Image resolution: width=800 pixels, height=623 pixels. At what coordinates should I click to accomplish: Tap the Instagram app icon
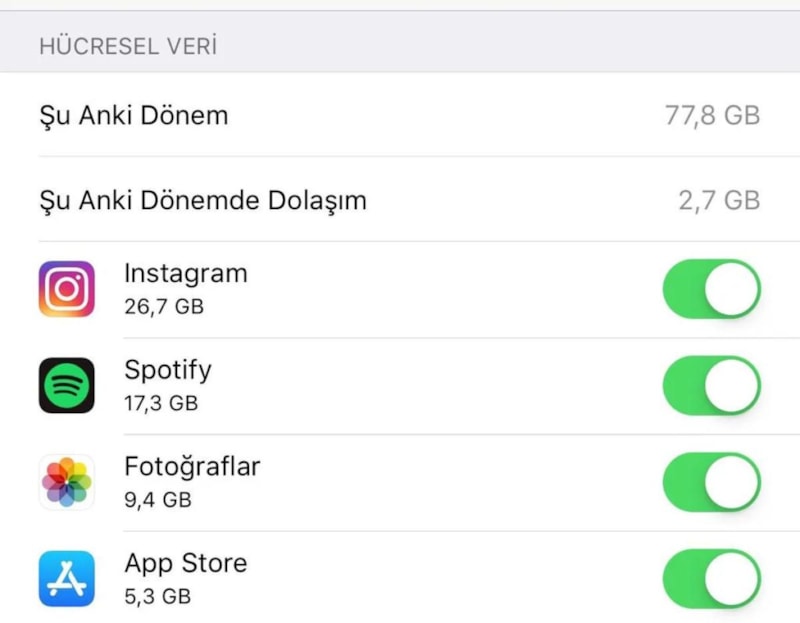67,289
